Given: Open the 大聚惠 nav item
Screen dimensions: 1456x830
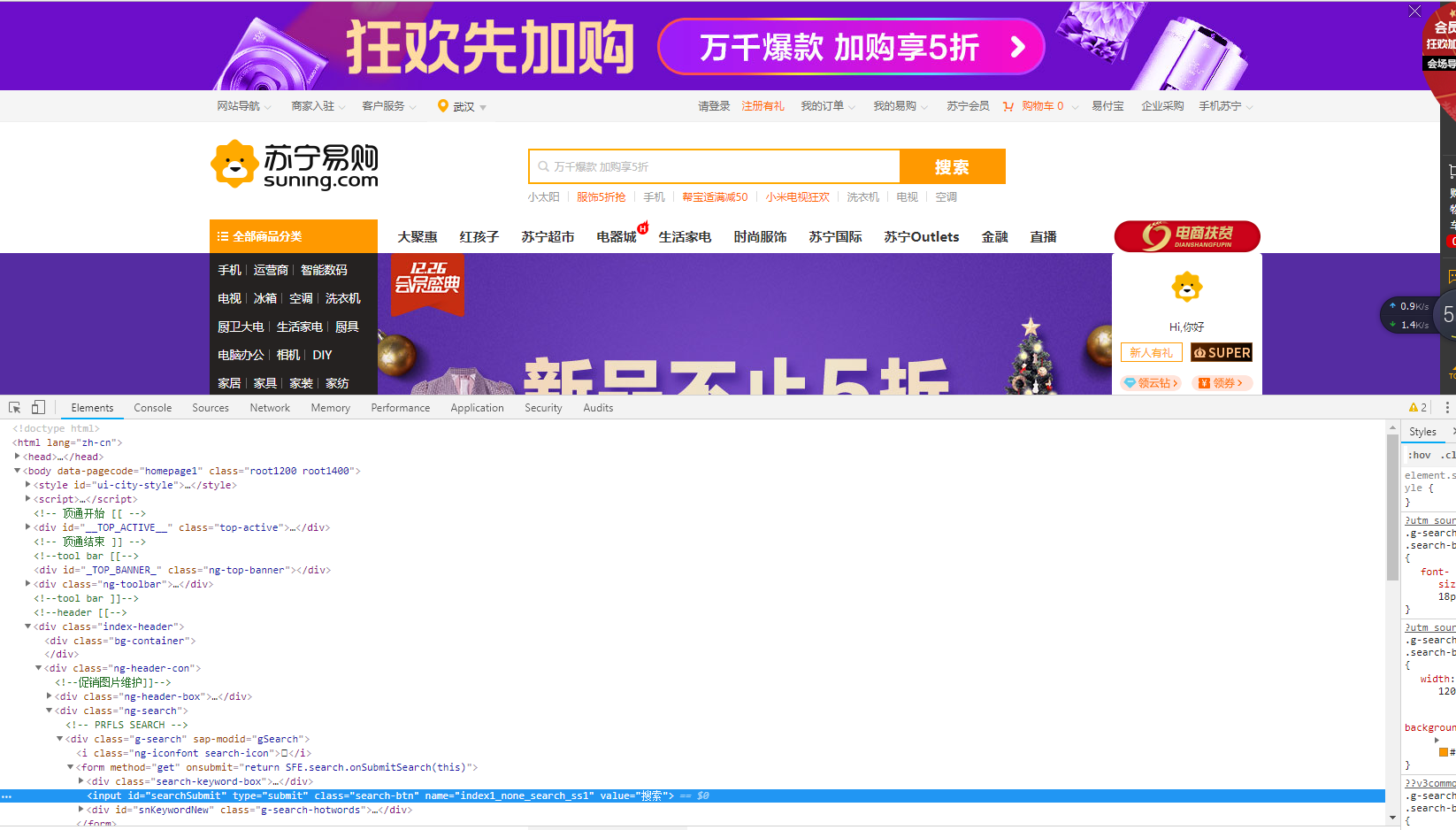Looking at the screenshot, I should 418,237.
